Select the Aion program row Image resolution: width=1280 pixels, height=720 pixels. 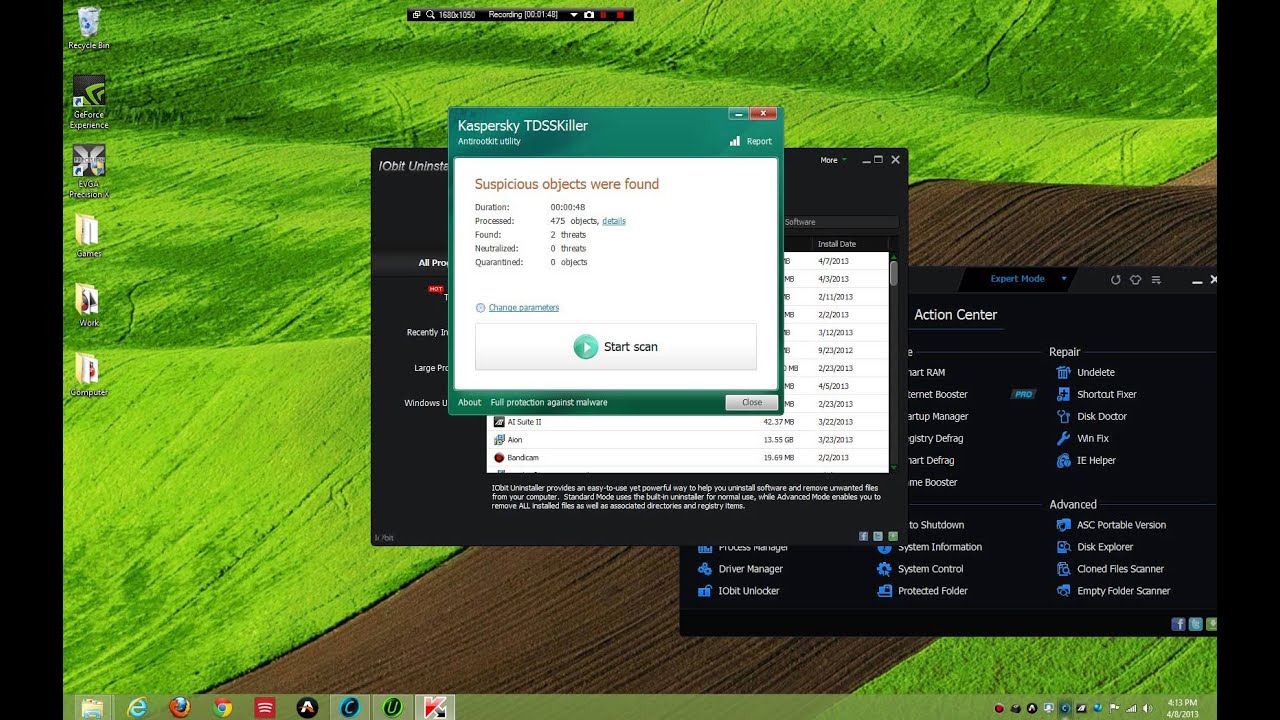tap(687, 440)
